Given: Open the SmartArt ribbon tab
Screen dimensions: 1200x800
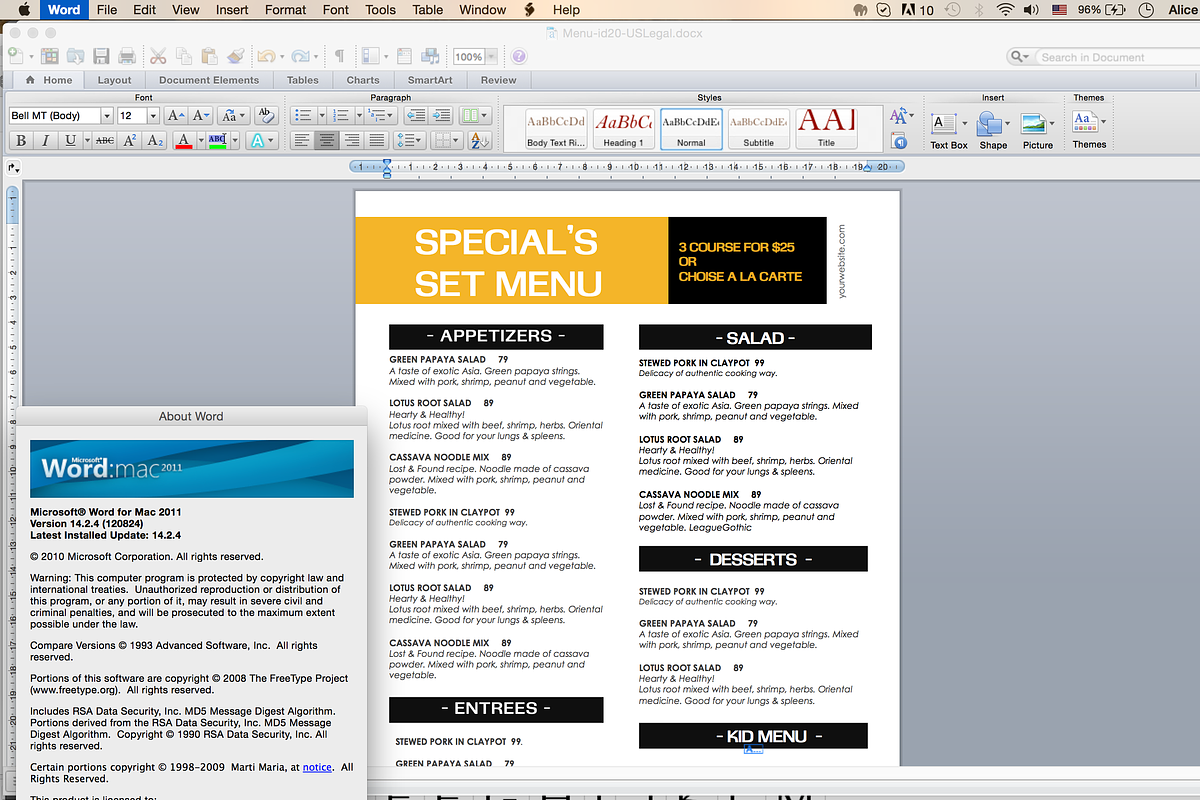Looking at the screenshot, I should coord(430,80).
